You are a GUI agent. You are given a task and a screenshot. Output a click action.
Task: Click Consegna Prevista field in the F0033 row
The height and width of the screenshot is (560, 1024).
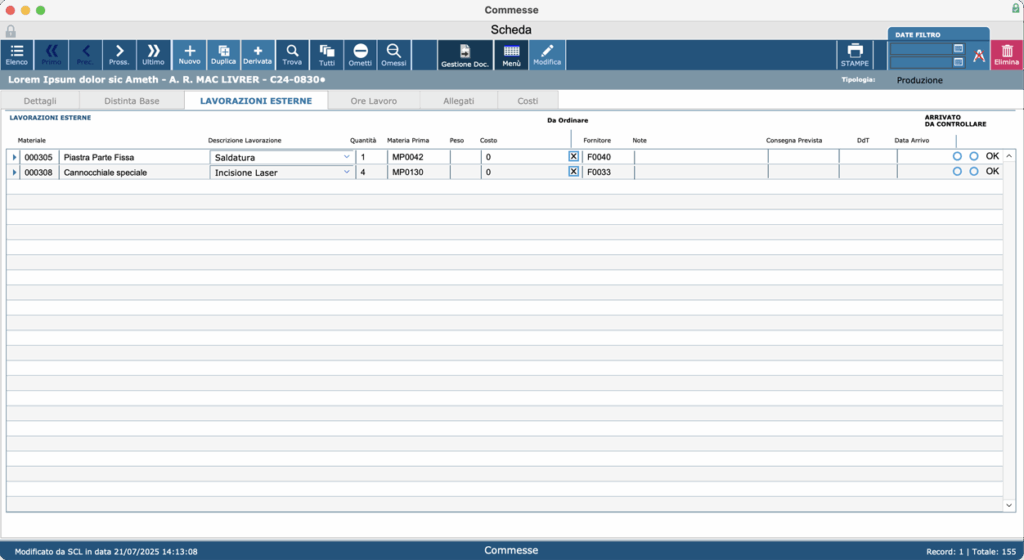coord(803,172)
